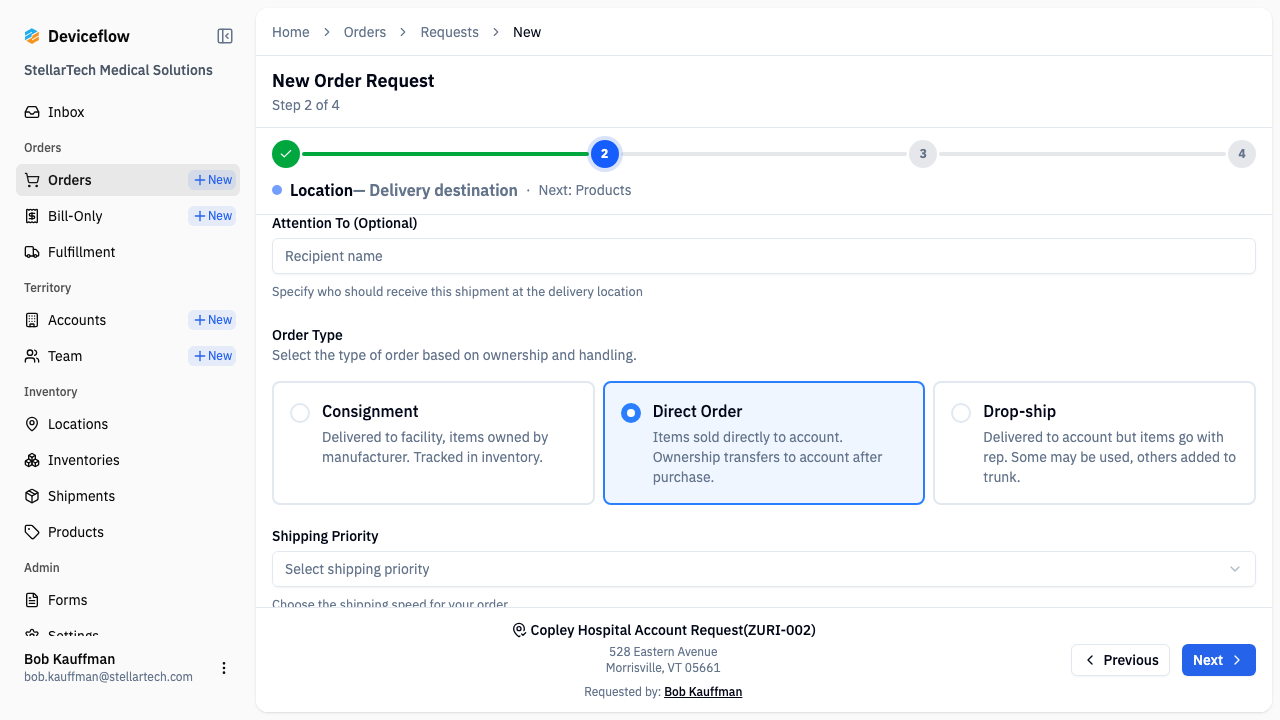Navigate to Accounts in sidebar
This screenshot has height=720, width=1280.
point(128,320)
